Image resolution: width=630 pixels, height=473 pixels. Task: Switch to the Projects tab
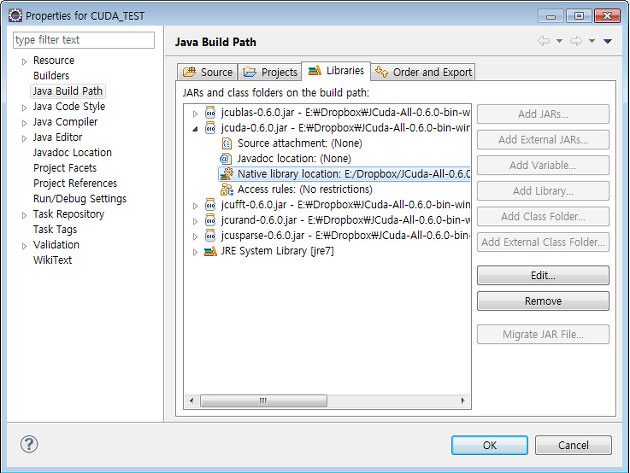(x=270, y=72)
